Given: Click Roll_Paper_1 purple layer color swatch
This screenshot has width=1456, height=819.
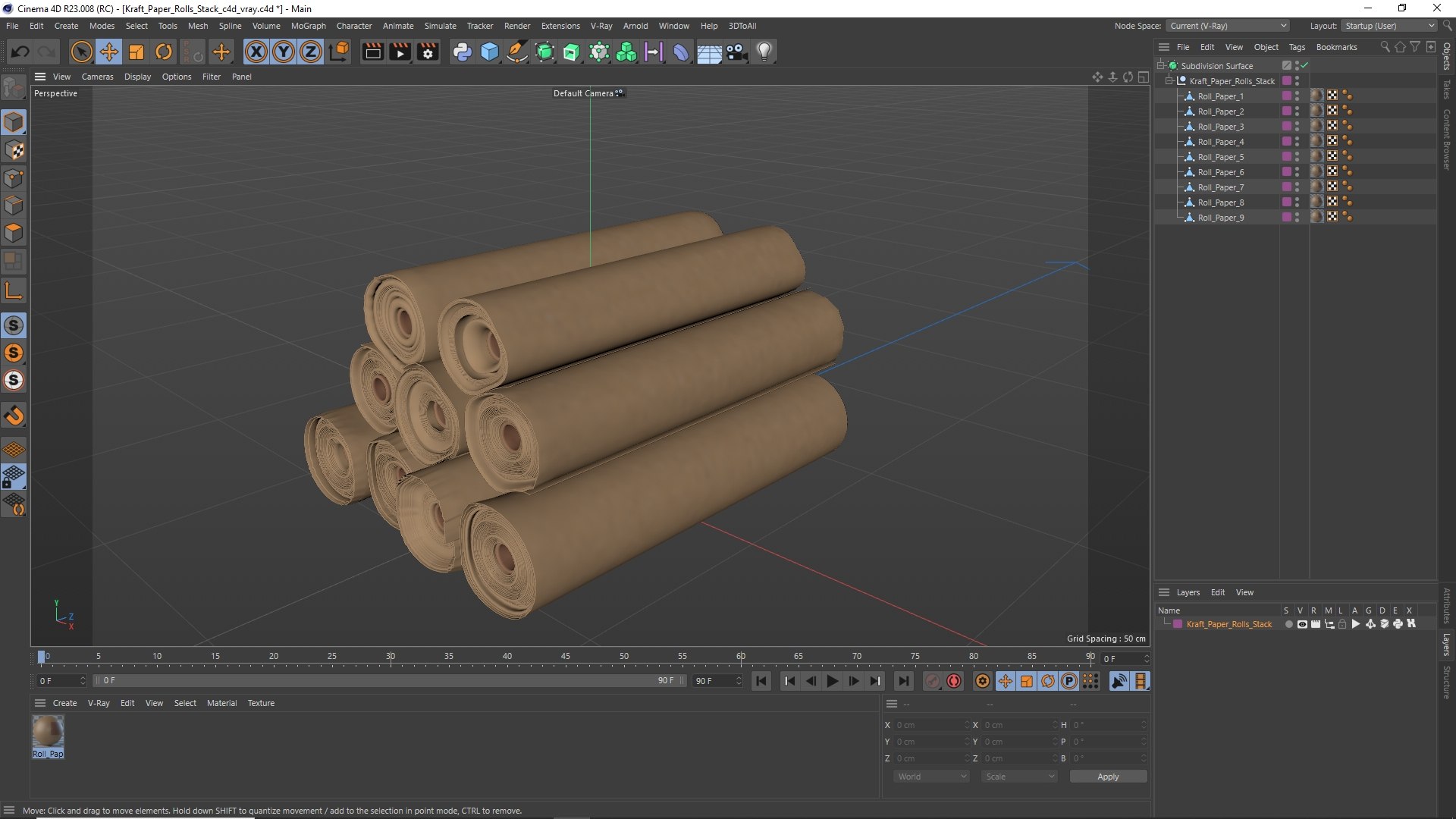Looking at the screenshot, I should tap(1287, 96).
